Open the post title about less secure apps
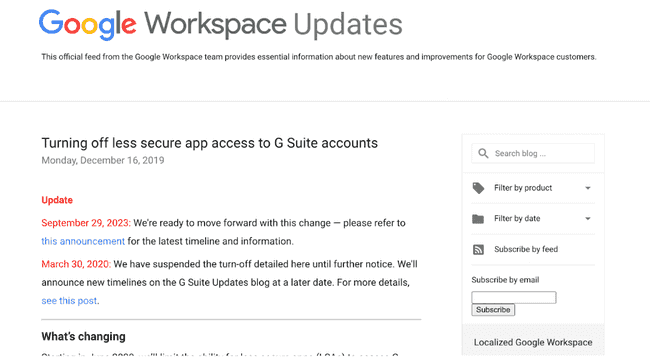 point(209,143)
